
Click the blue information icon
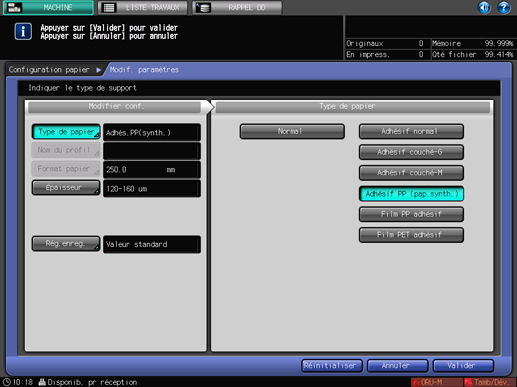point(23,32)
